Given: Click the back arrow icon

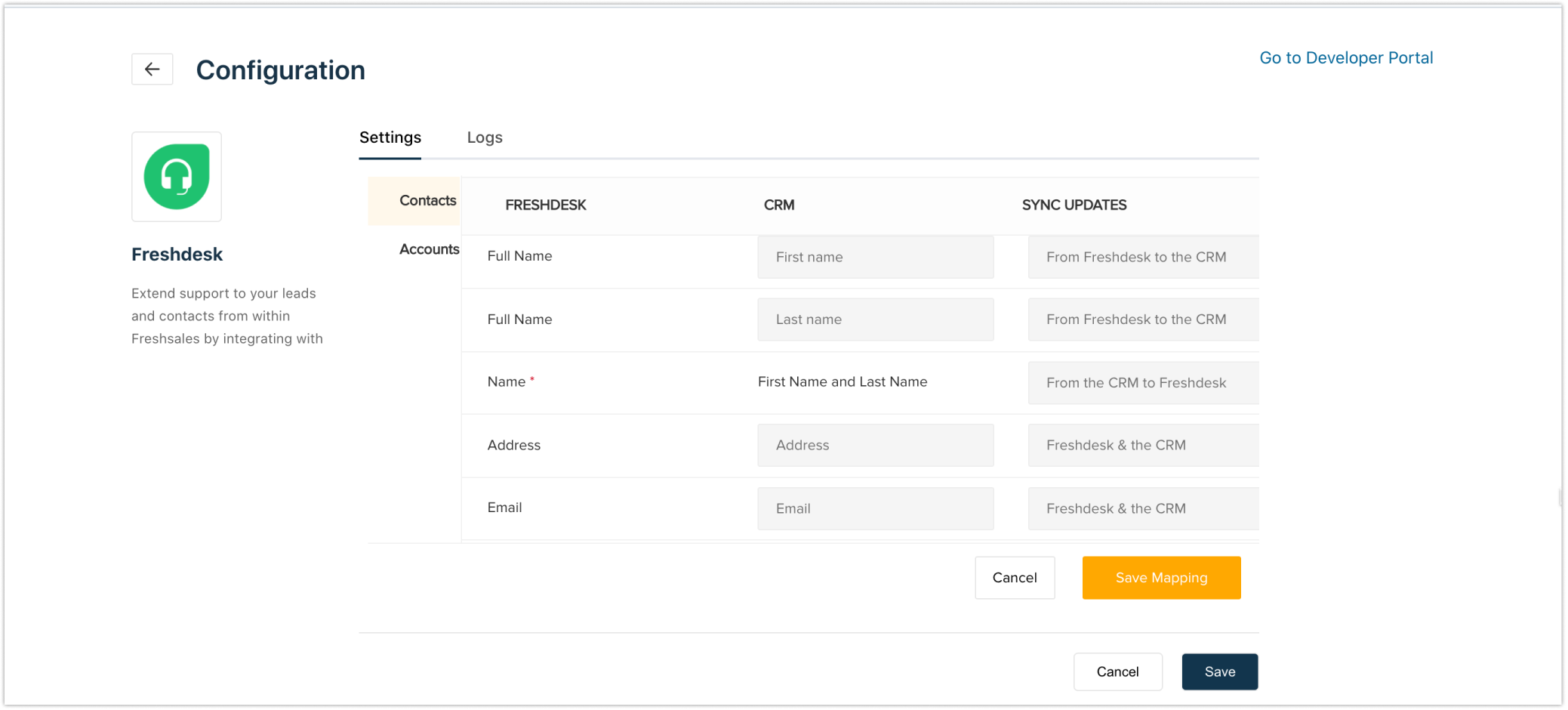Looking at the screenshot, I should (152, 69).
